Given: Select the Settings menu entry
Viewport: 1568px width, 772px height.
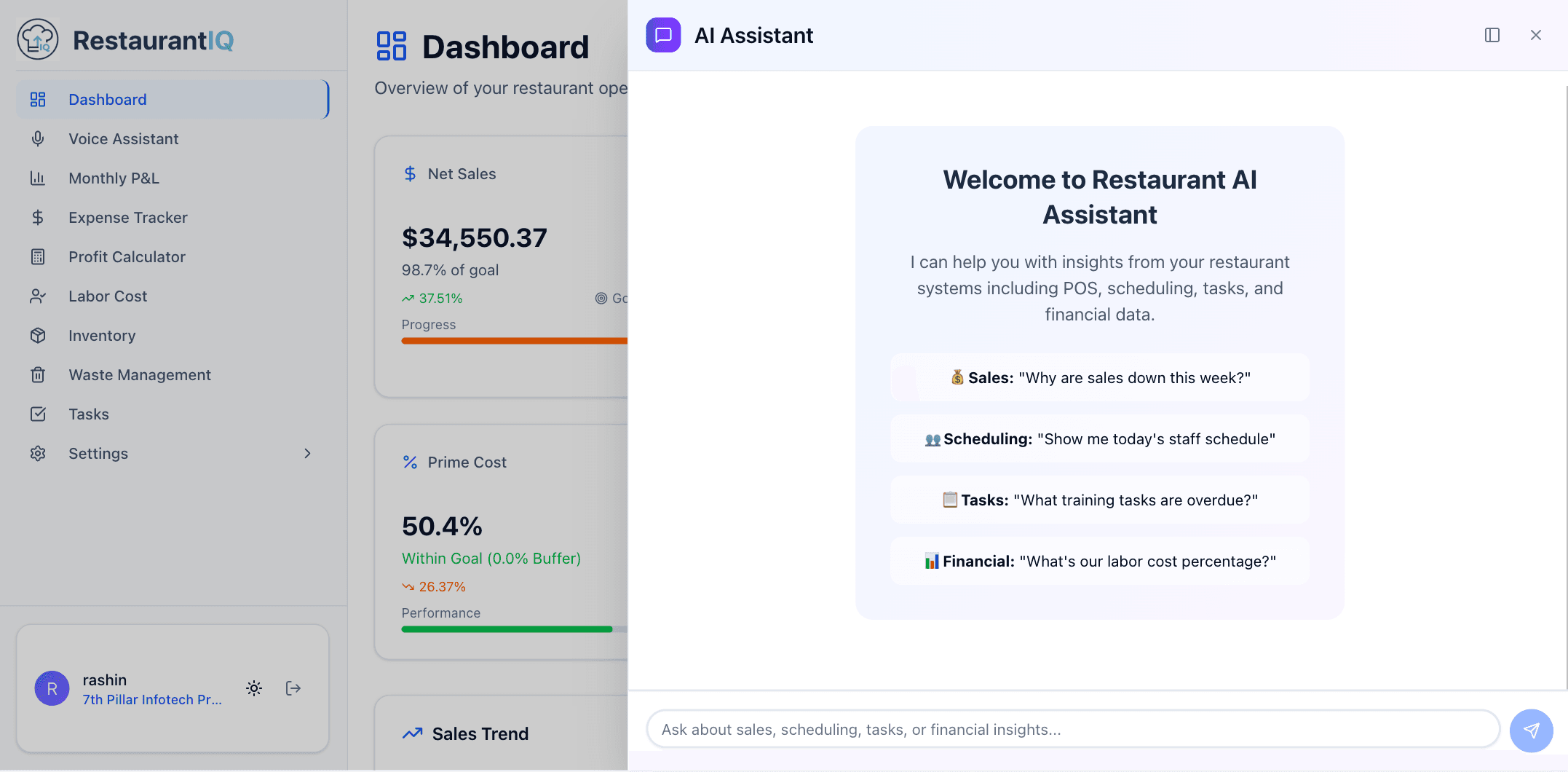Looking at the screenshot, I should point(98,453).
